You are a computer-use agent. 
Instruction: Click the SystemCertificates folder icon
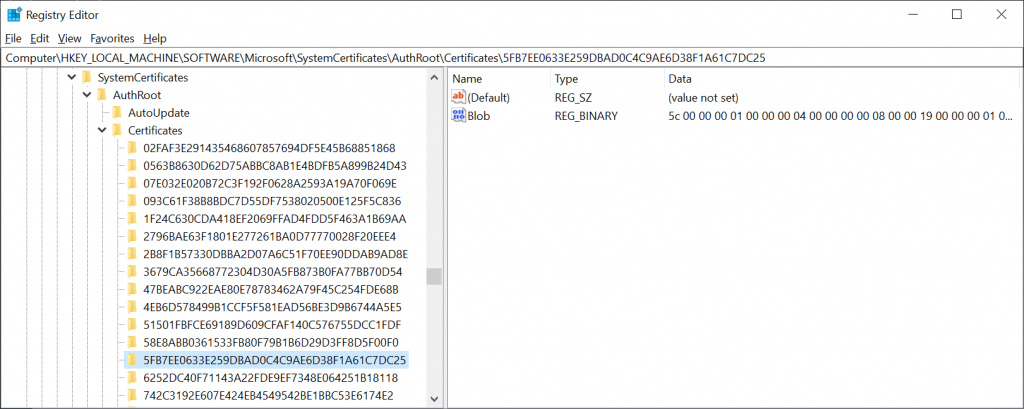coord(86,78)
